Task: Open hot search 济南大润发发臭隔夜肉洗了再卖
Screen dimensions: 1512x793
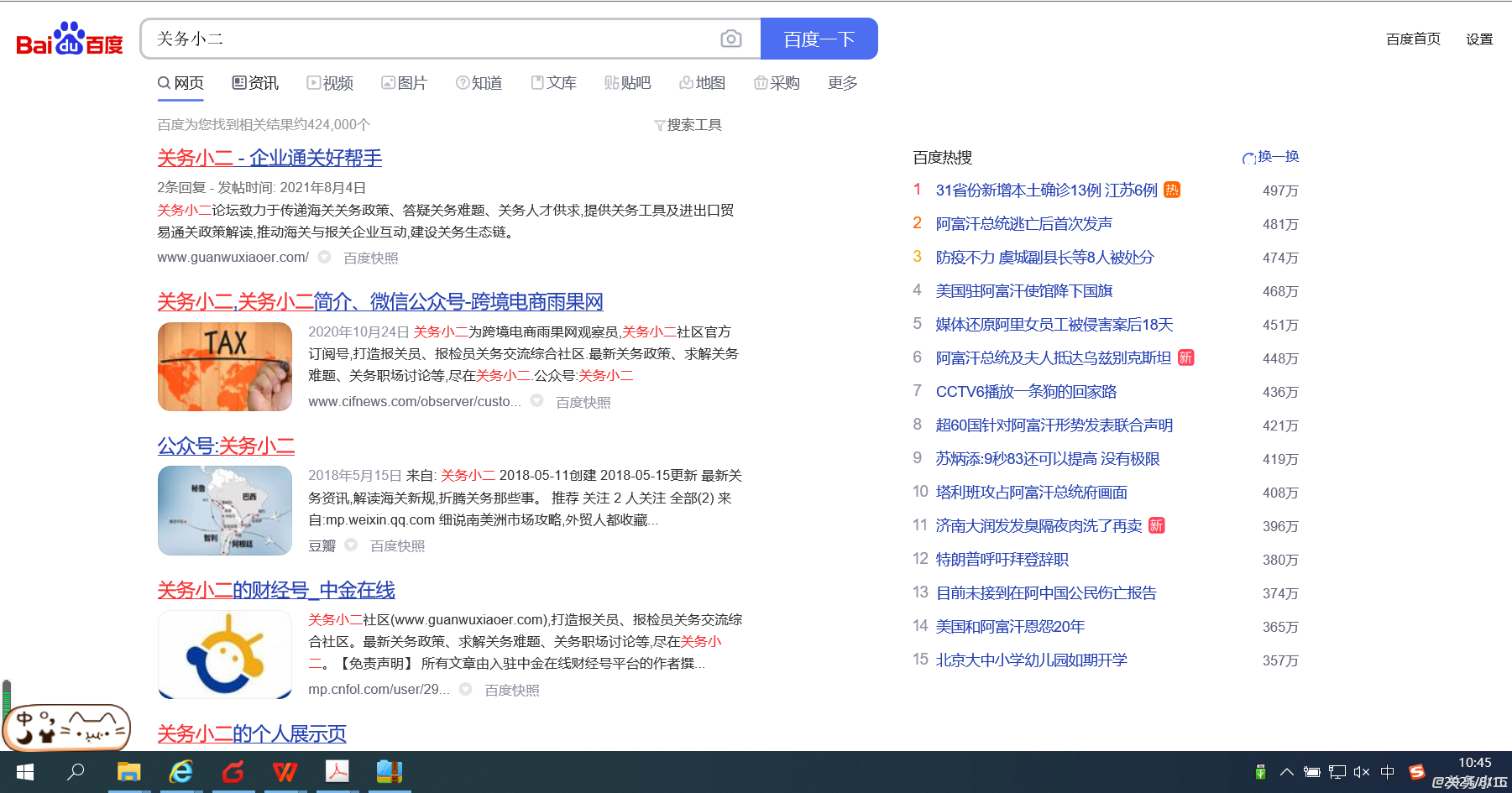Action: [1039, 526]
